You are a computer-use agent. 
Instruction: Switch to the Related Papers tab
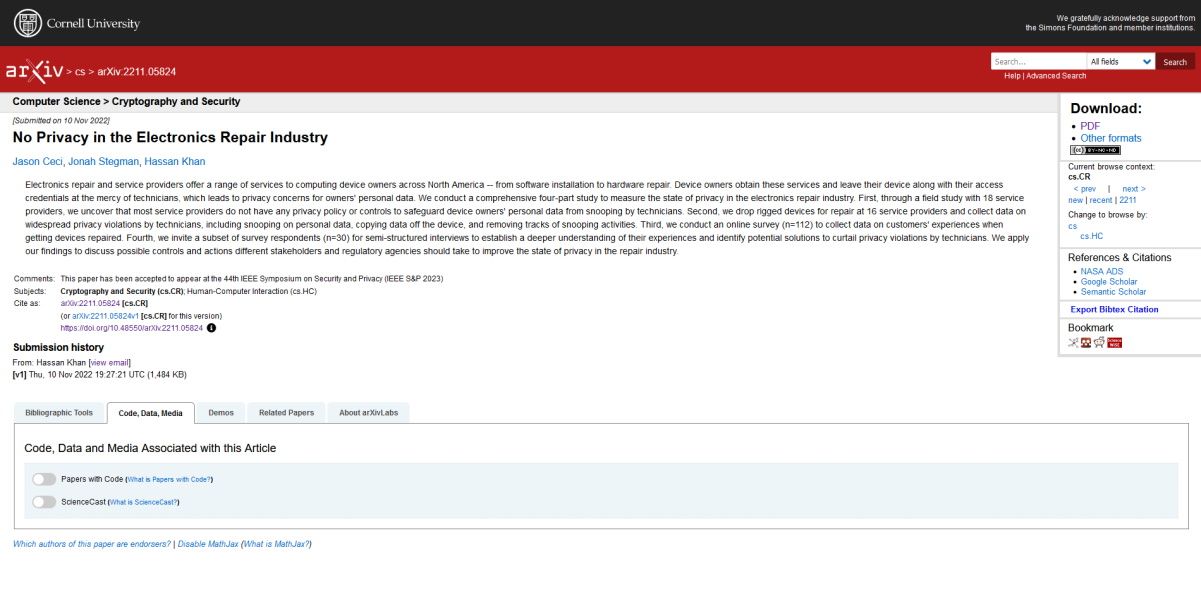286,413
